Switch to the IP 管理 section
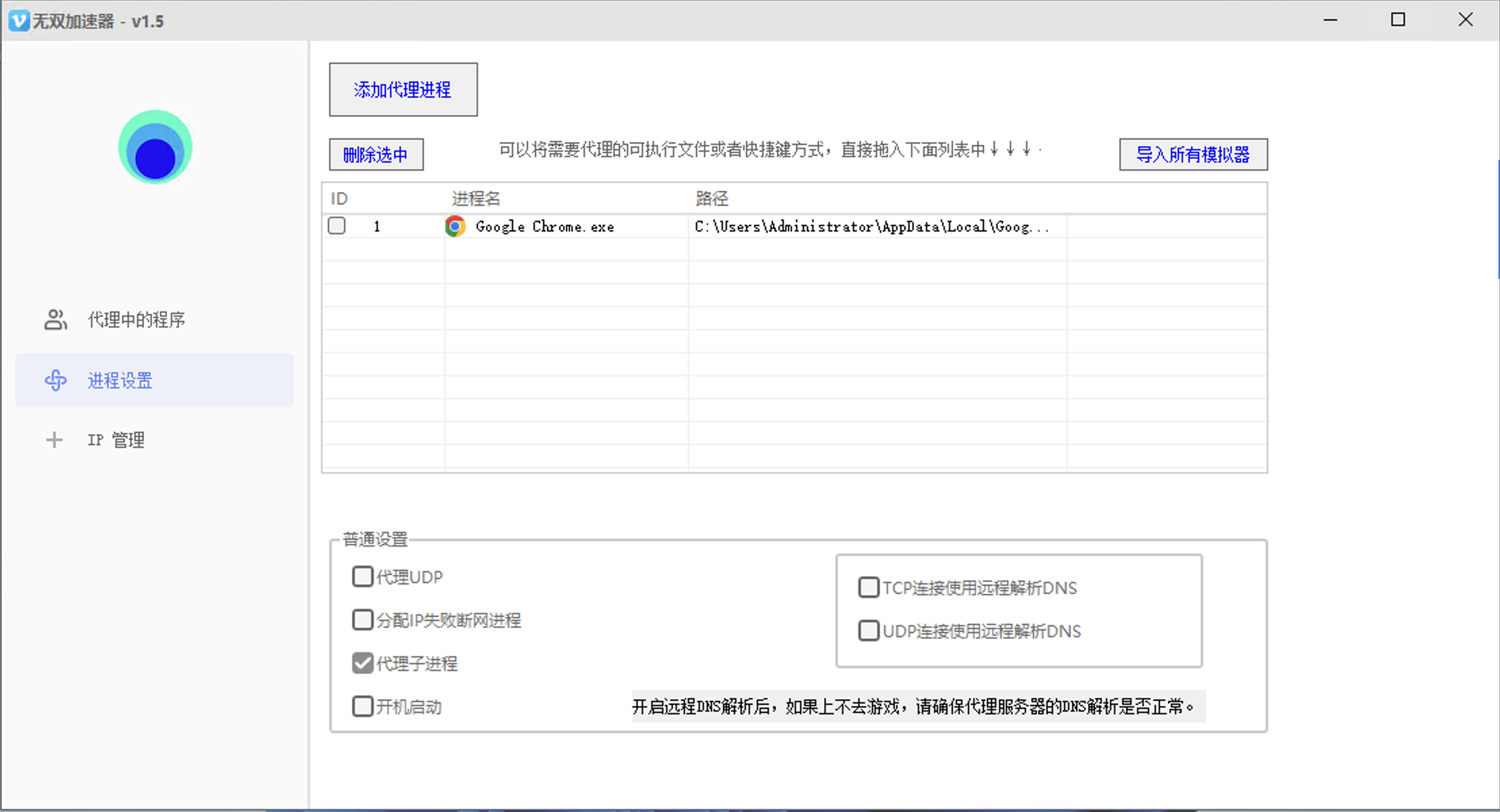This screenshot has width=1500, height=812. click(x=115, y=440)
